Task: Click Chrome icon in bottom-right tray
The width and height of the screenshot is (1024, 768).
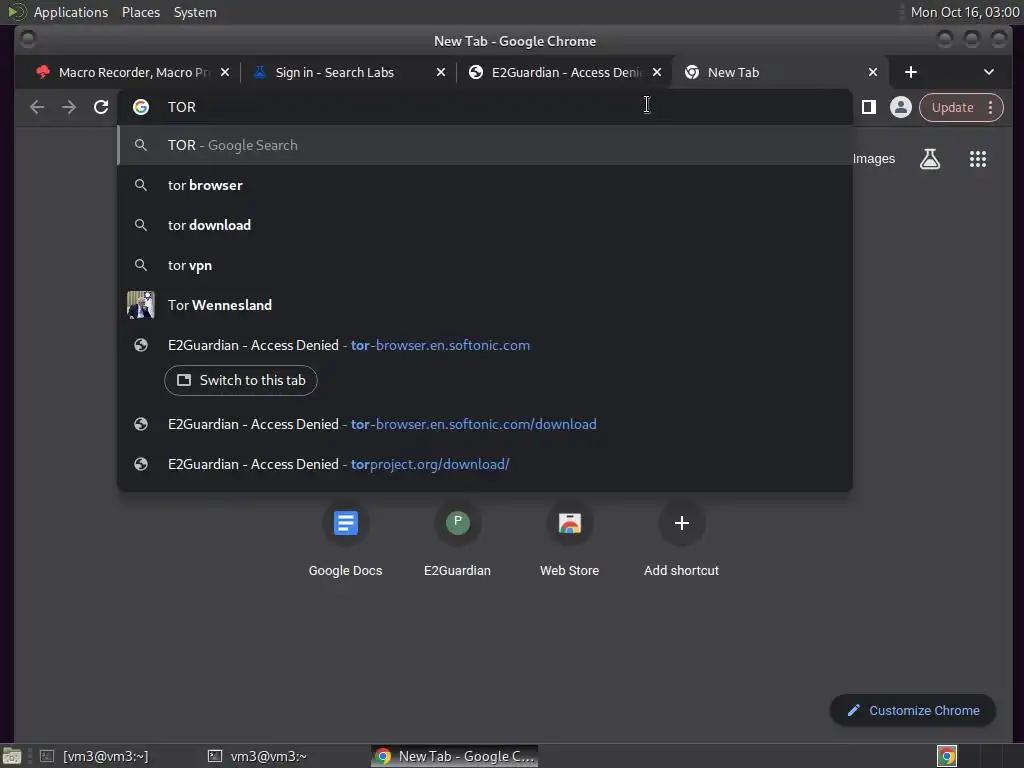Action: (947, 756)
